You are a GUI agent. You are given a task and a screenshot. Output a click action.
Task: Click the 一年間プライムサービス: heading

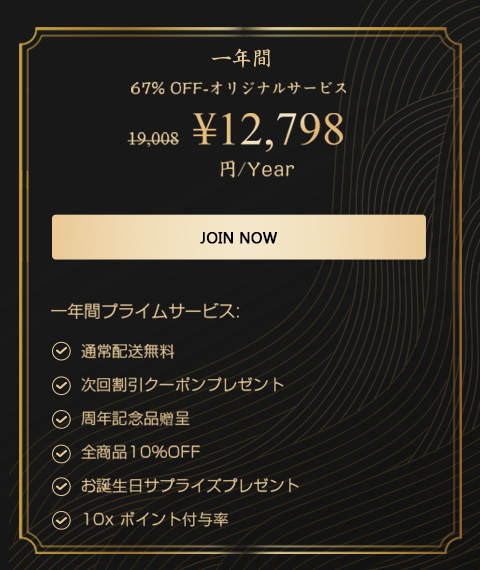point(145,312)
